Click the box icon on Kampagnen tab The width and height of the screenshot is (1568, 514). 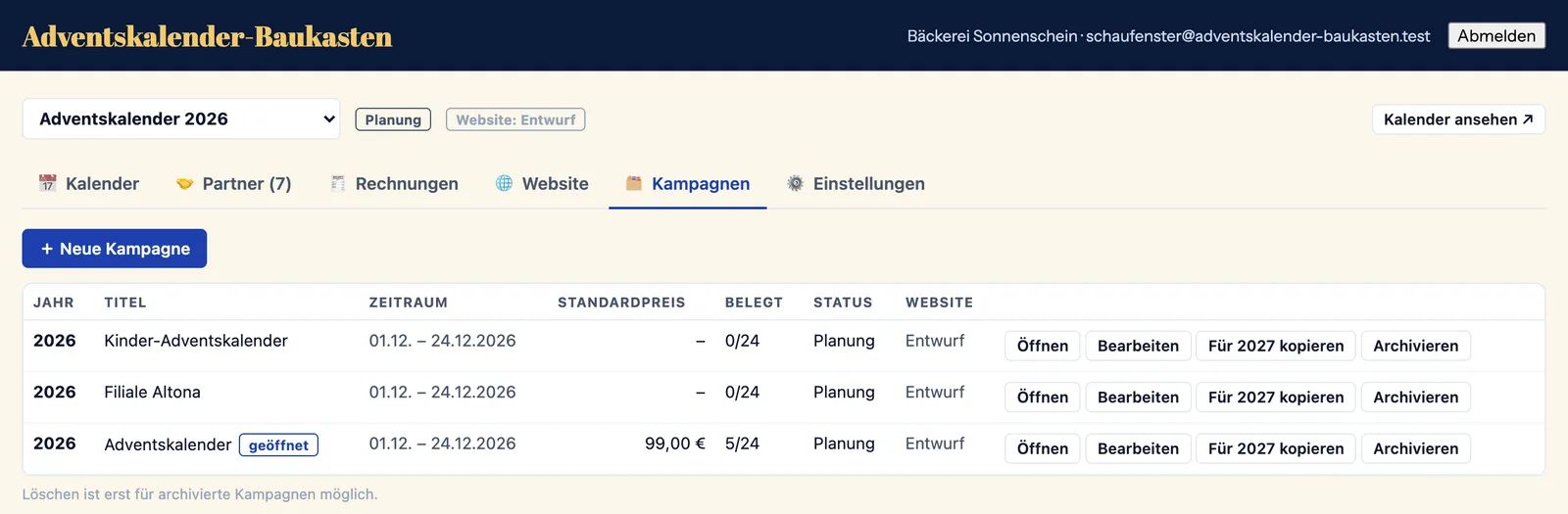(634, 183)
